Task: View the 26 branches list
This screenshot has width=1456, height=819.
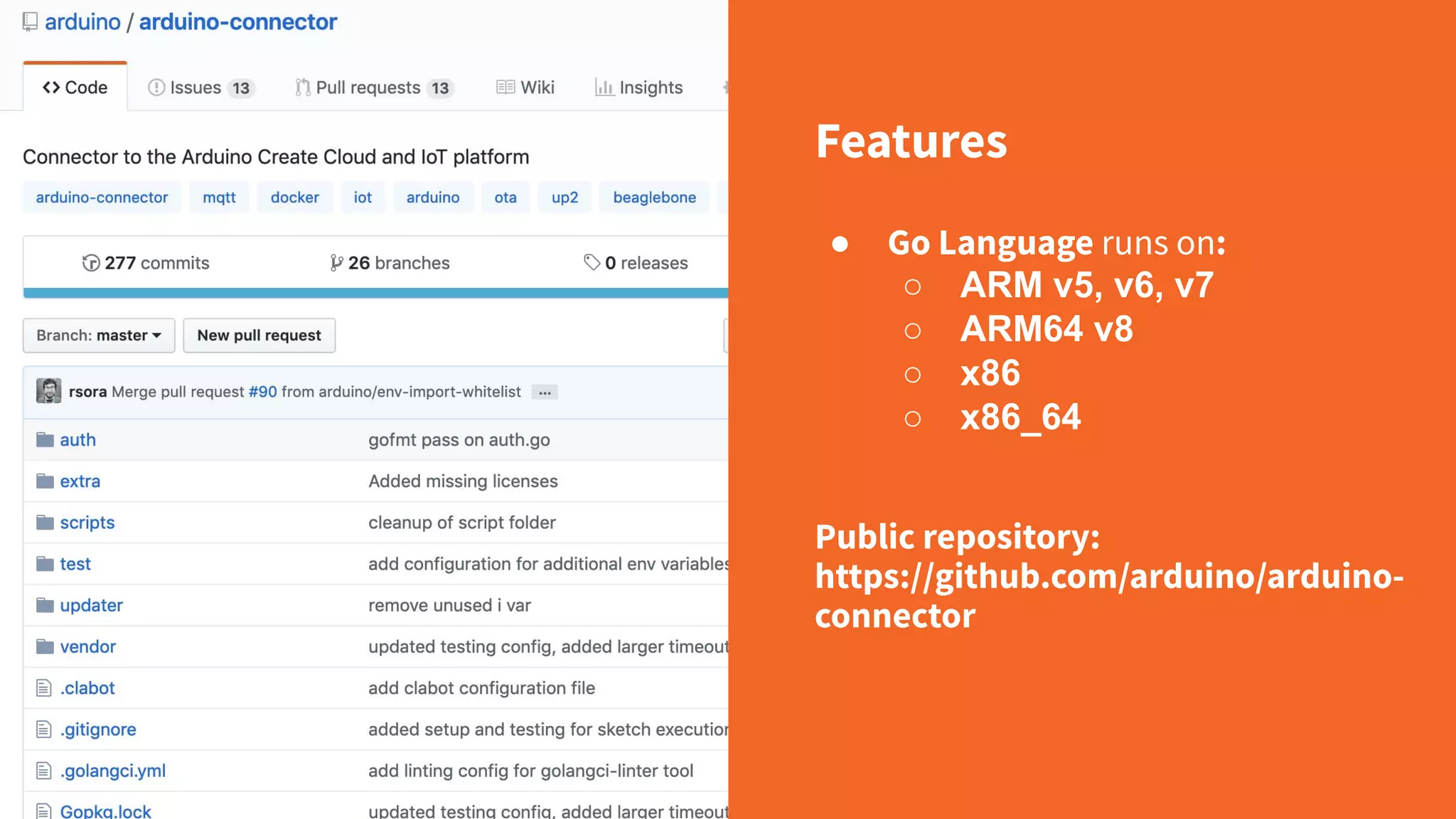Action: [x=390, y=263]
